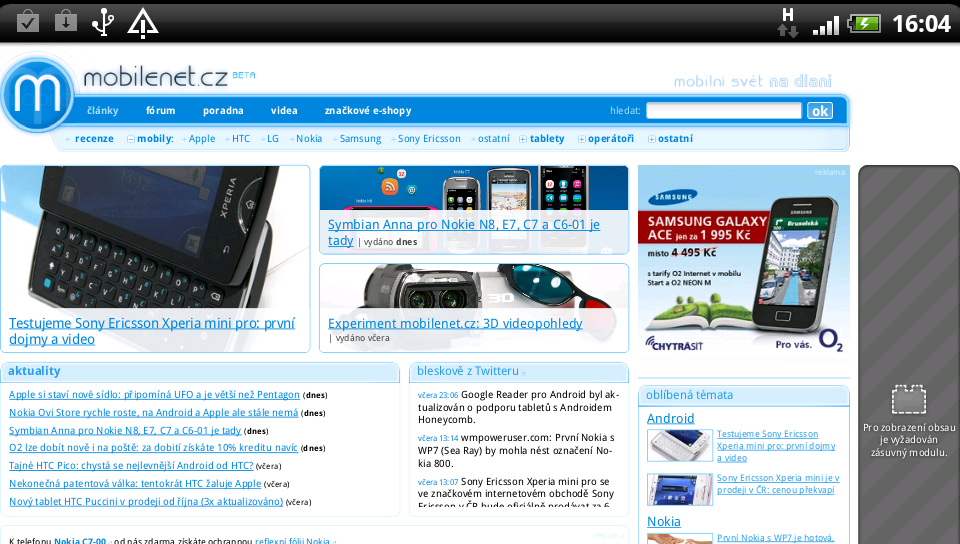Click the mobilenet.cz round logo
Screen dimensions: 960x544
pos(38,95)
